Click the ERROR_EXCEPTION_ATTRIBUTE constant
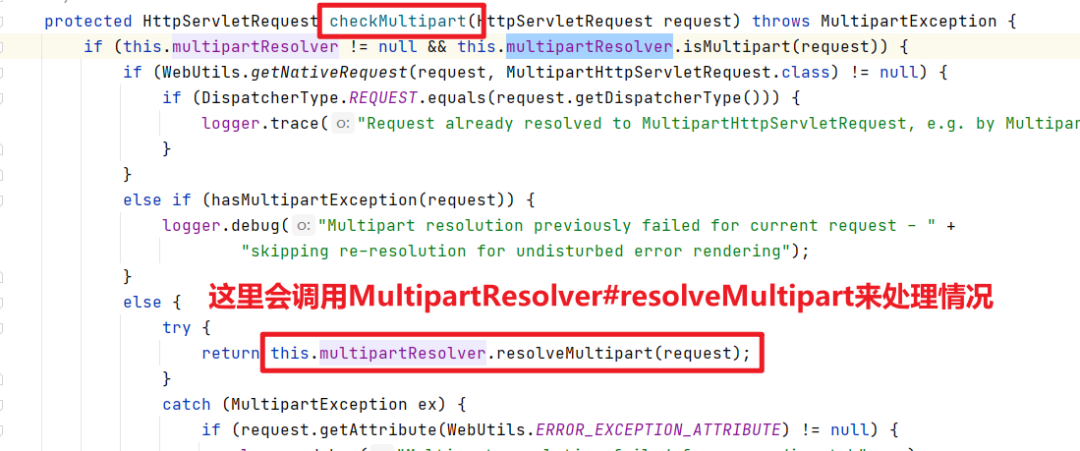The width and height of the screenshot is (1080, 451). pyautogui.click(x=658, y=430)
